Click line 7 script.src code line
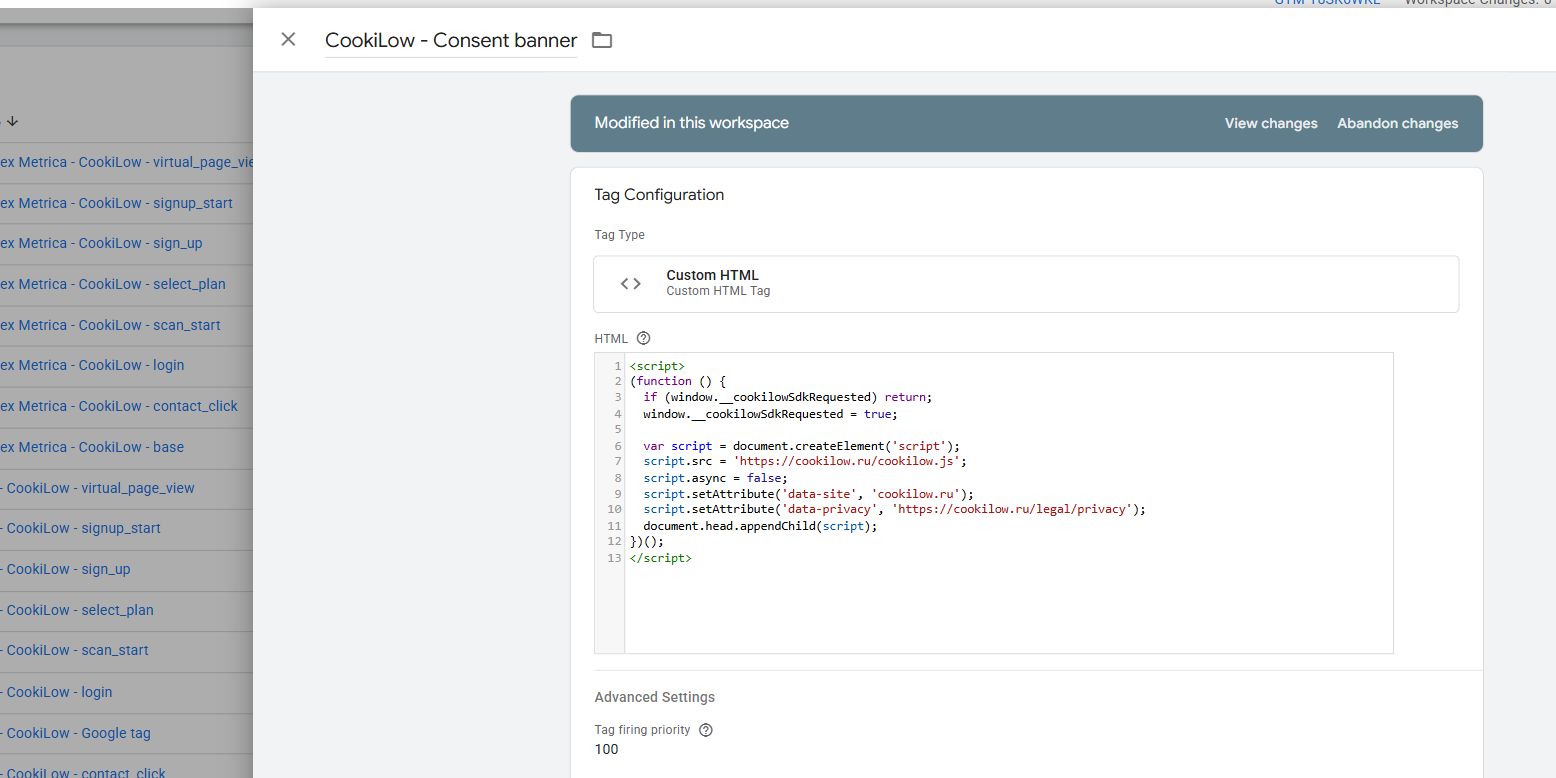 pyautogui.click(x=805, y=461)
